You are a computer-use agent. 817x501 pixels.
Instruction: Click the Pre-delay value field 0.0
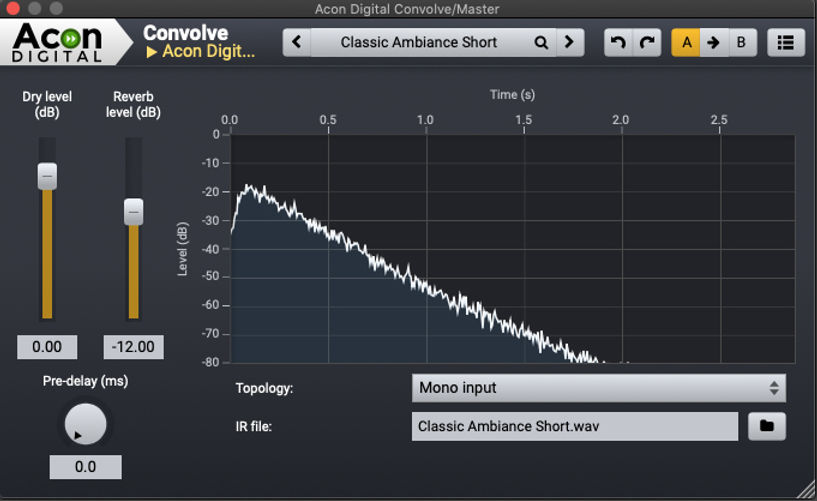coord(85,467)
